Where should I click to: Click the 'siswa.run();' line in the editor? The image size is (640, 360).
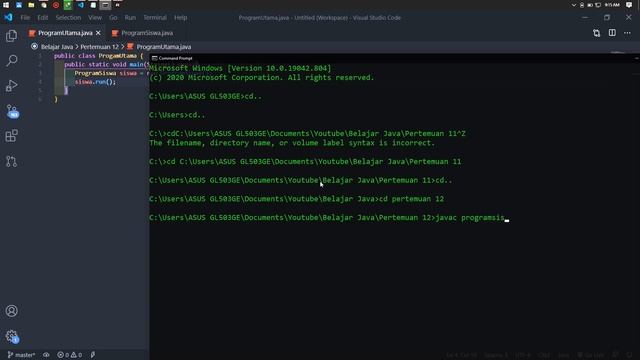click(95, 82)
